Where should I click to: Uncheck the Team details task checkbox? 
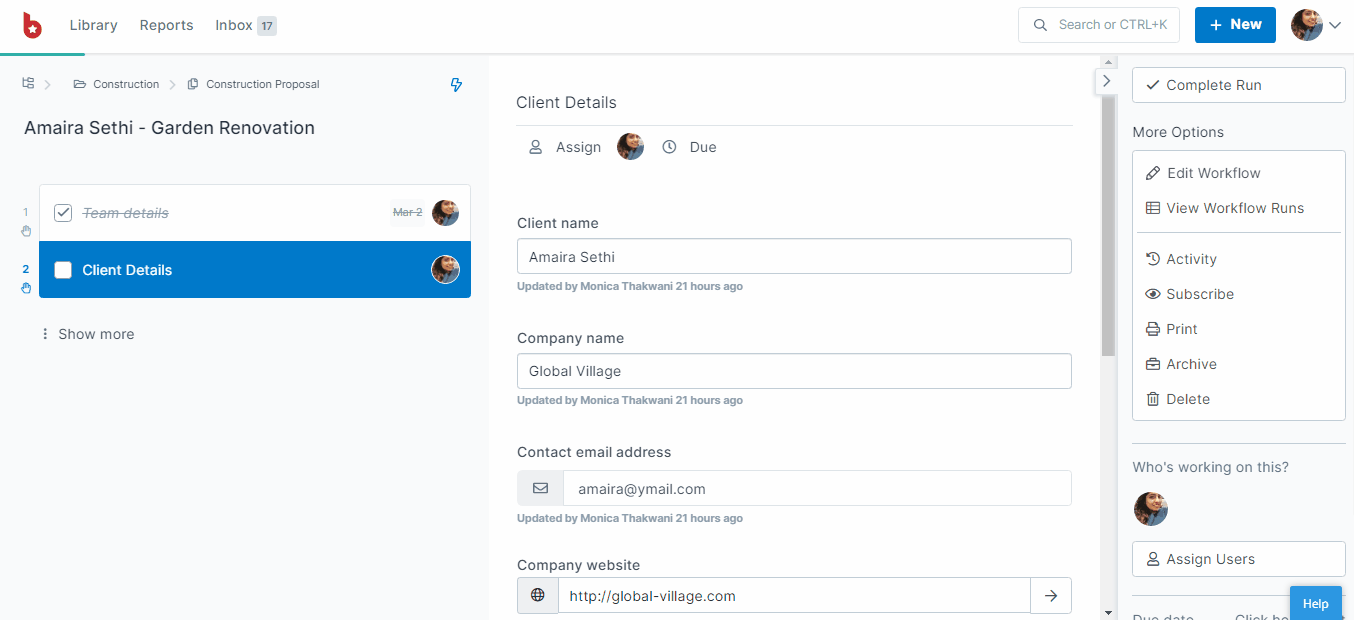click(63, 213)
